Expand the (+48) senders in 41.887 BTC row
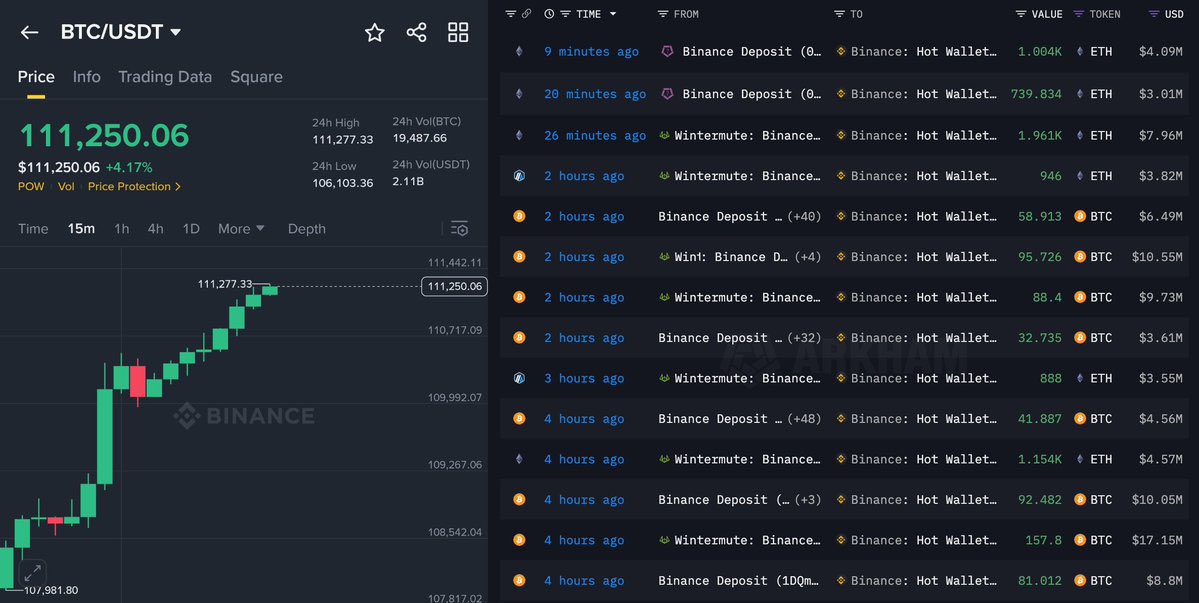The height and width of the screenshot is (603, 1199). tap(804, 419)
